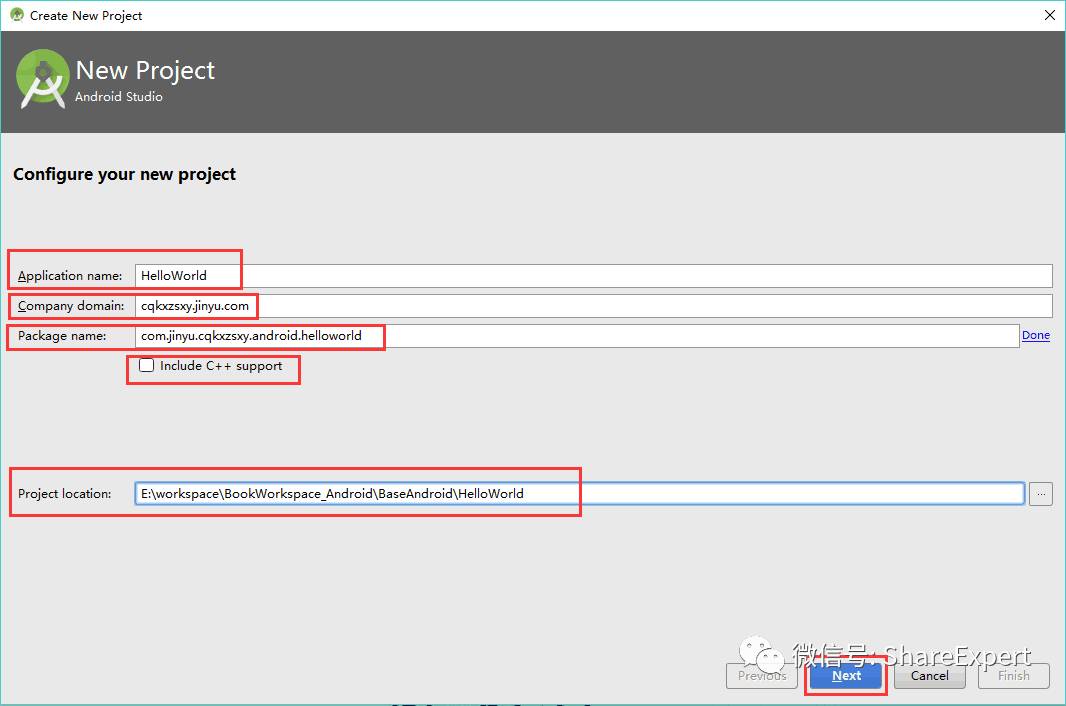Focus the Application name field with HelloWorld

[594, 275]
